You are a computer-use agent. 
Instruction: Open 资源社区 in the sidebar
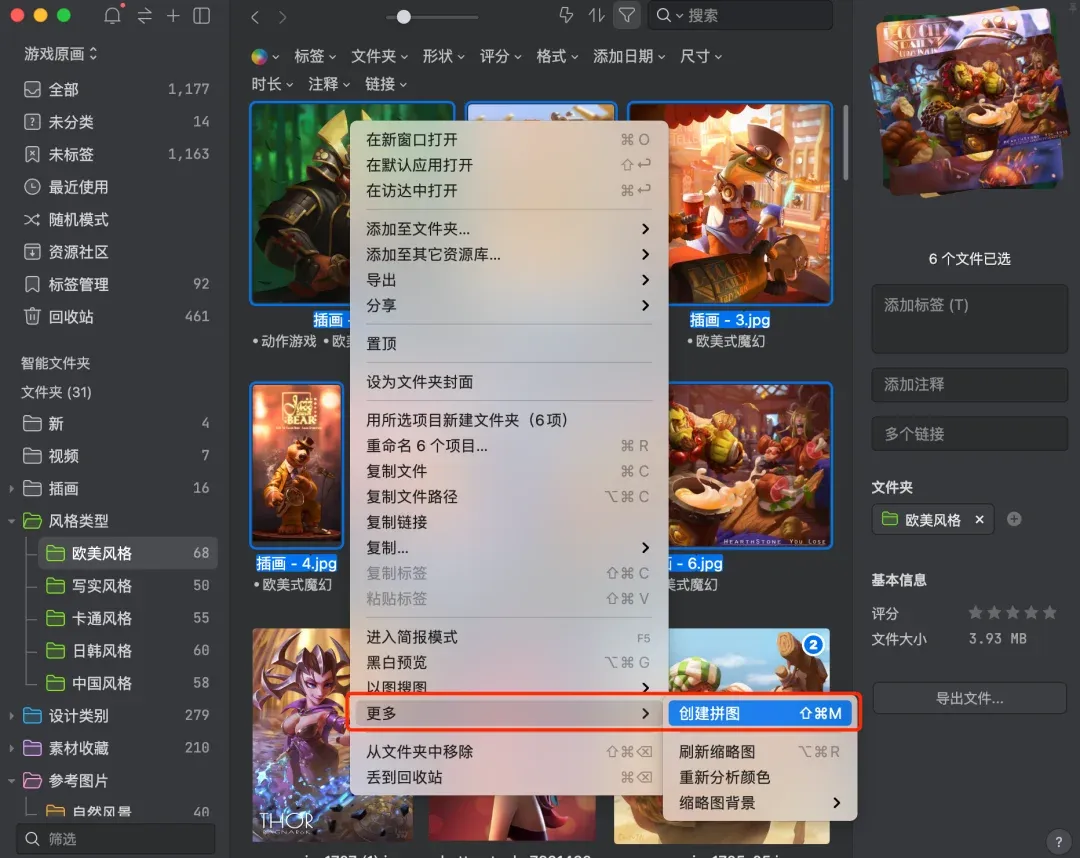tap(116, 252)
